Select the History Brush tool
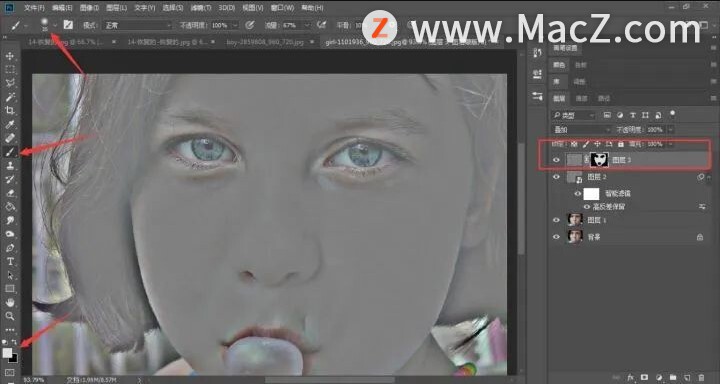720x384 pixels. pyautogui.click(x=10, y=179)
